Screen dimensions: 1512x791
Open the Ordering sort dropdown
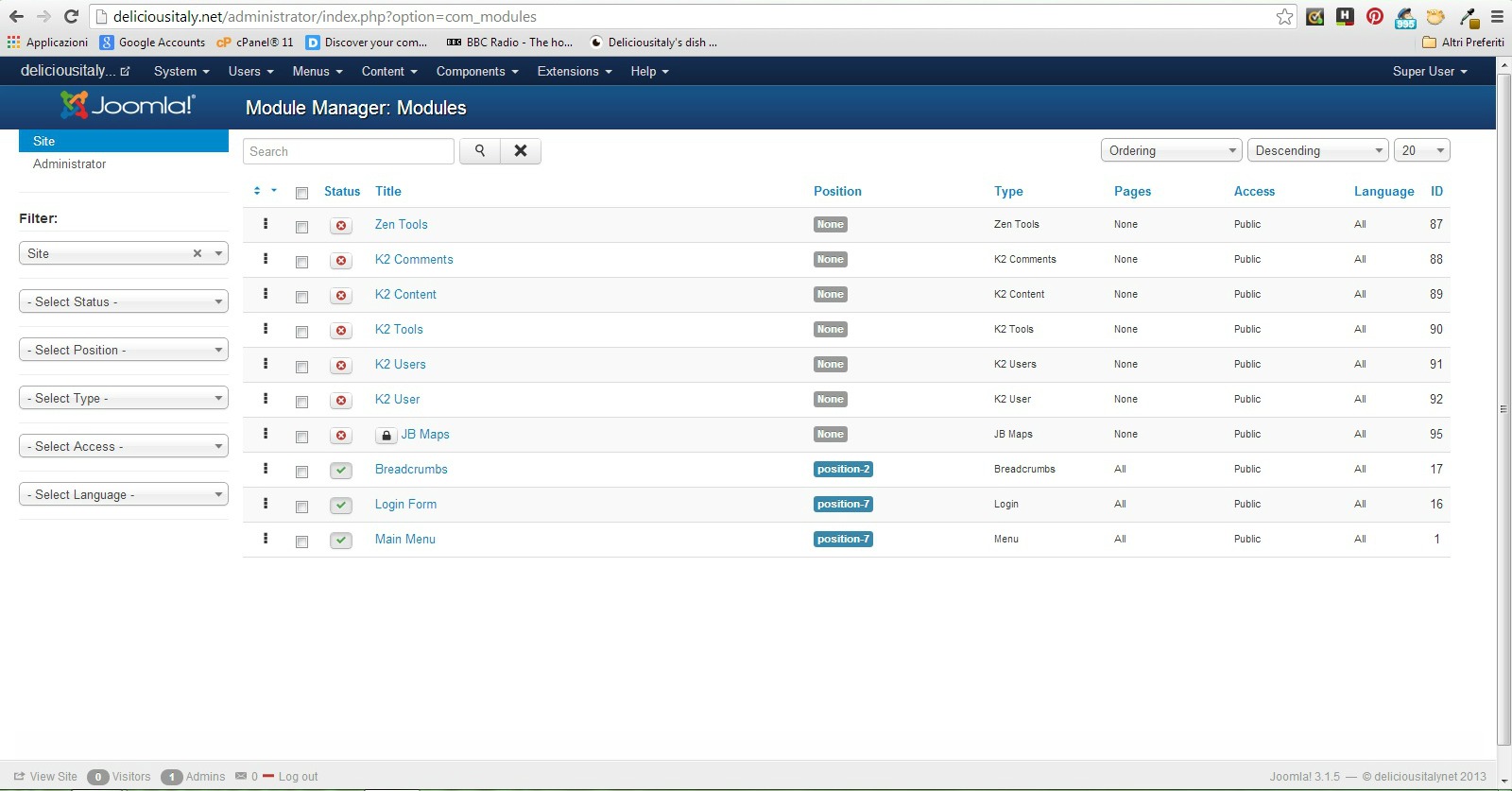coord(1171,150)
